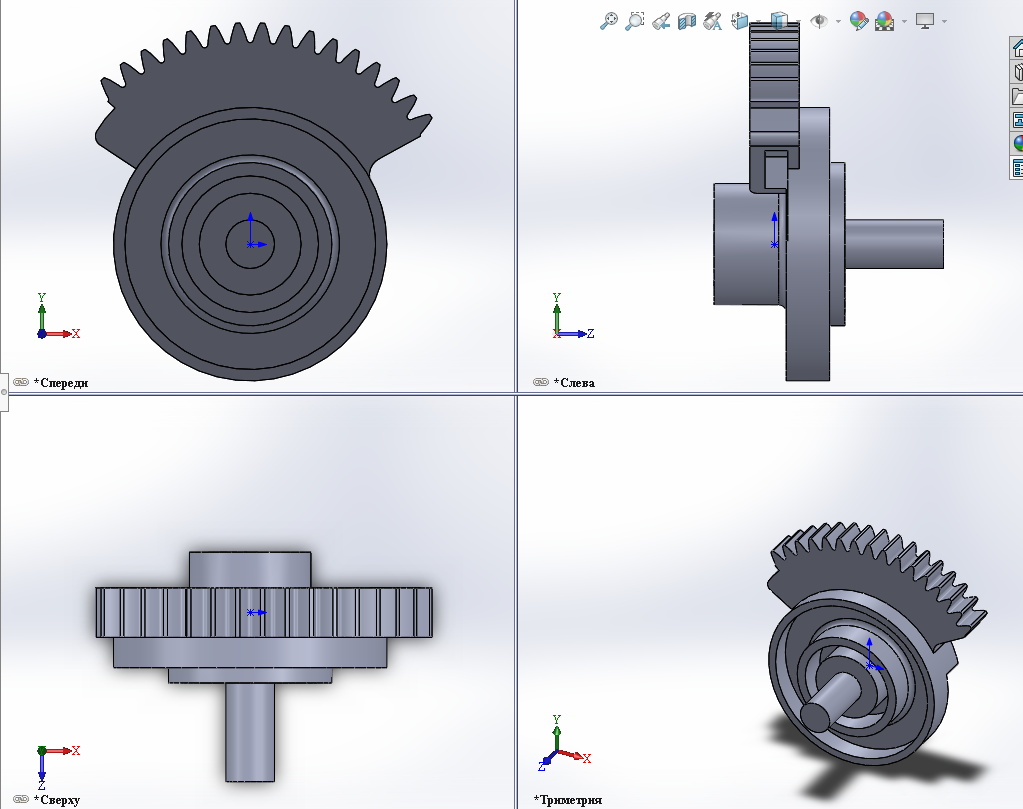This screenshot has height=809, width=1023.
Task: Select the shaft in the top view
Action: [250, 732]
